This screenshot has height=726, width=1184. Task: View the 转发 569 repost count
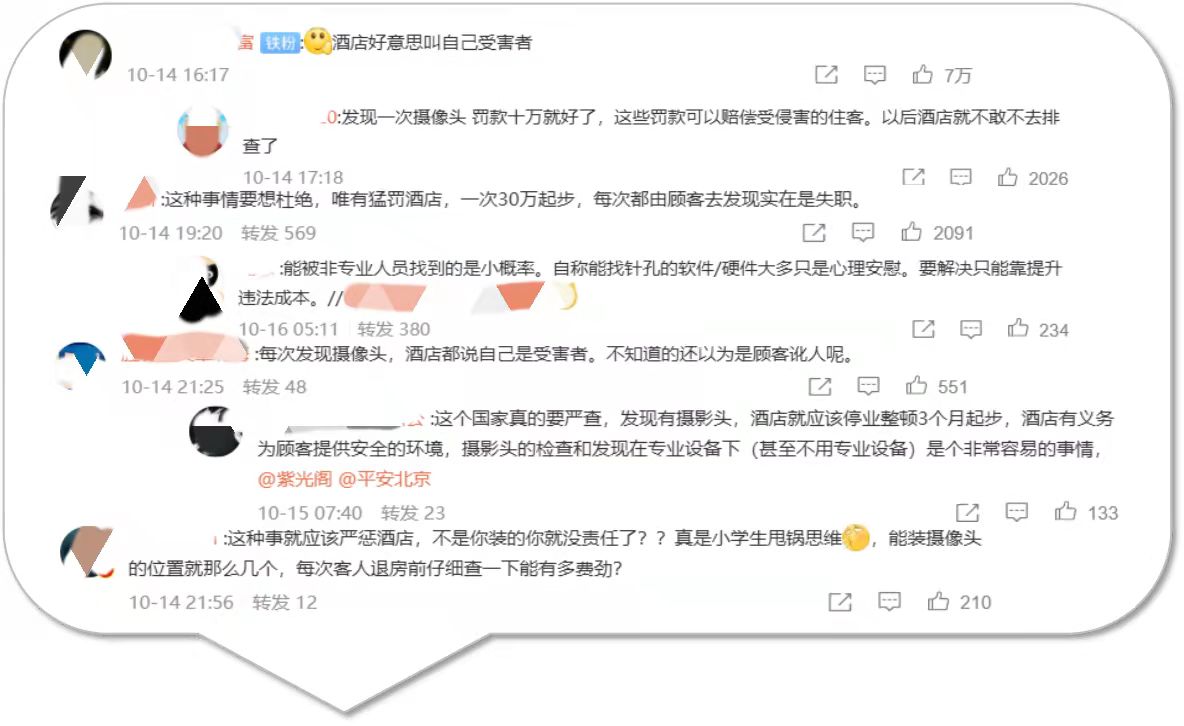279,233
